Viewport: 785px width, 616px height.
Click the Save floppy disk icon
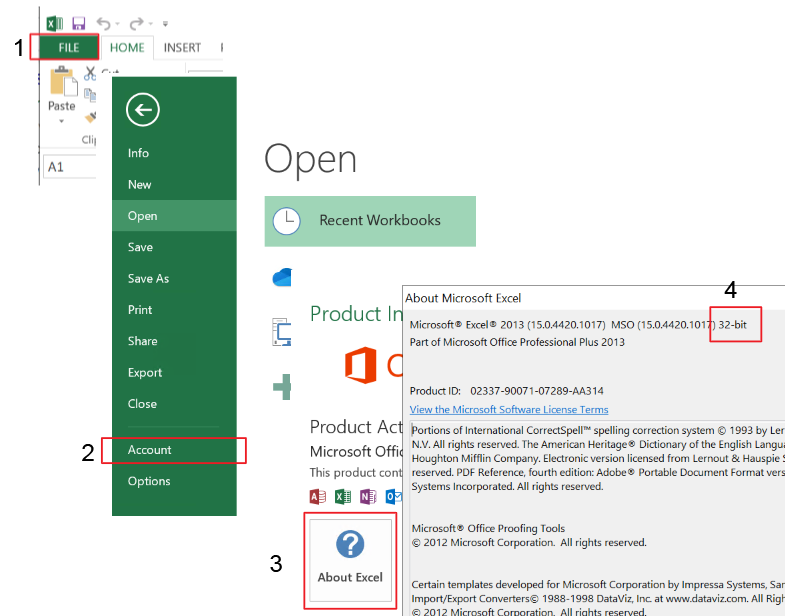(x=79, y=24)
